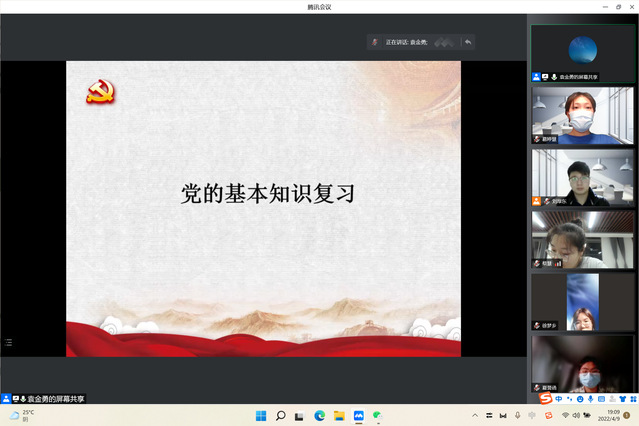This screenshot has width=639, height=426.
Task: Launch Microsoft Edge from taskbar
Action: (320, 416)
